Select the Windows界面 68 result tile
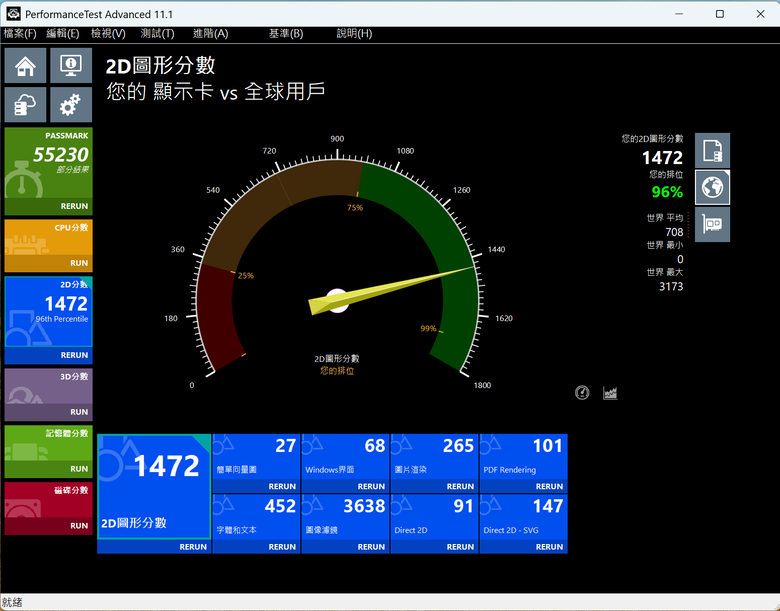 coord(345,457)
